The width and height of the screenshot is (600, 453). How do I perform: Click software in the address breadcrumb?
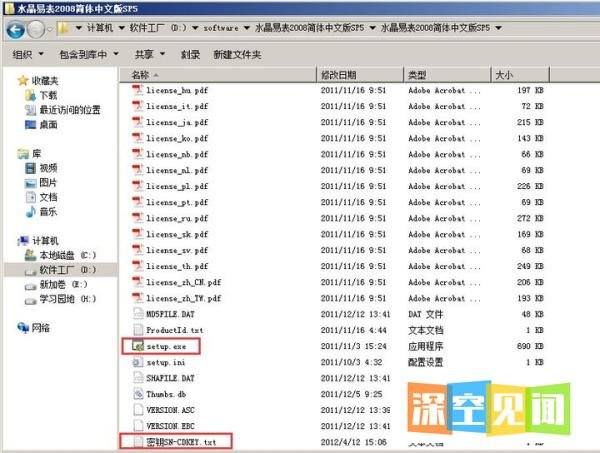pos(221,28)
